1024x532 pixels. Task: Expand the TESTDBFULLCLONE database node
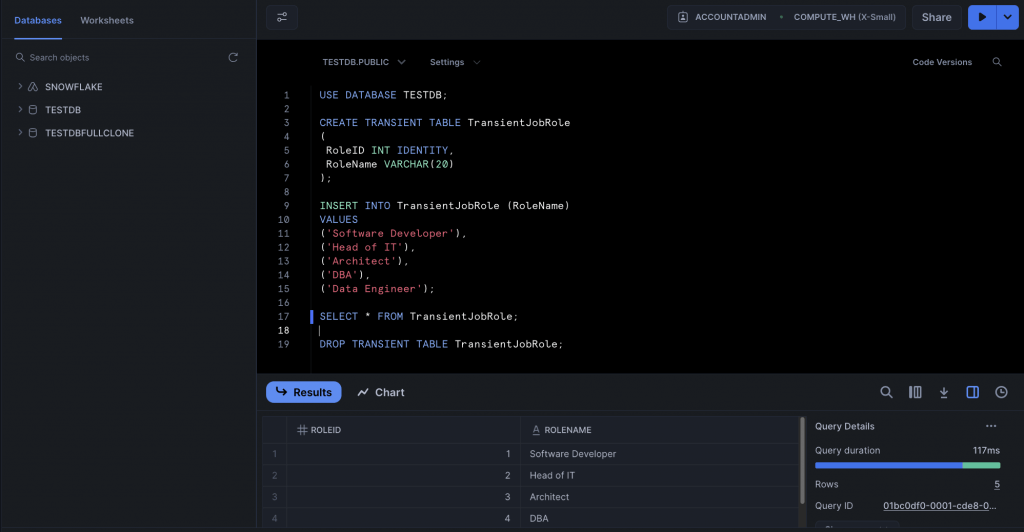(20, 133)
